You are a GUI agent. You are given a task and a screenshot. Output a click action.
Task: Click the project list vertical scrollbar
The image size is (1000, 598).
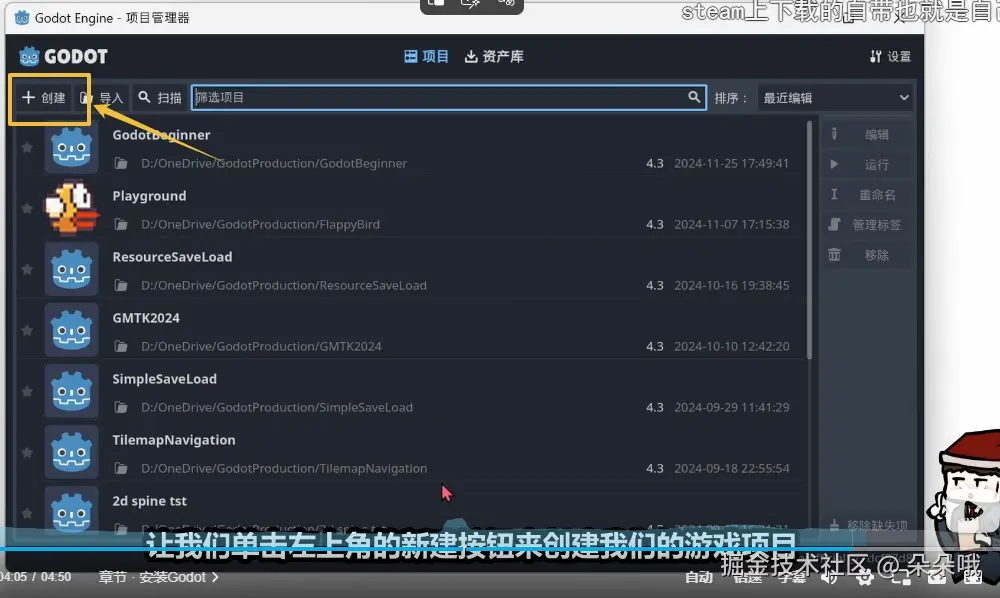[x=809, y=241]
